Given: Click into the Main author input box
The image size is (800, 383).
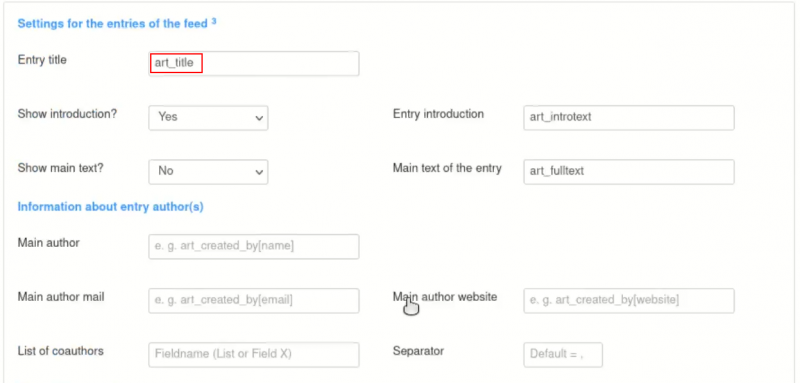Looking at the screenshot, I should (254, 246).
